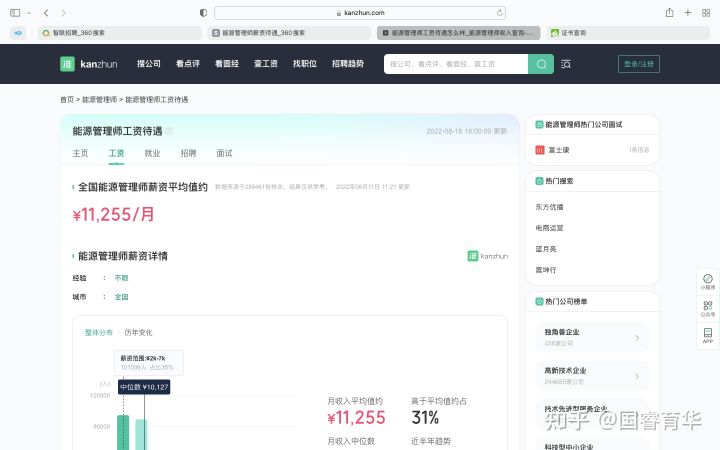Viewport: 720px width, 450px height.
Task: Click the Safari sidebar toggle icon
Action: 15,13
